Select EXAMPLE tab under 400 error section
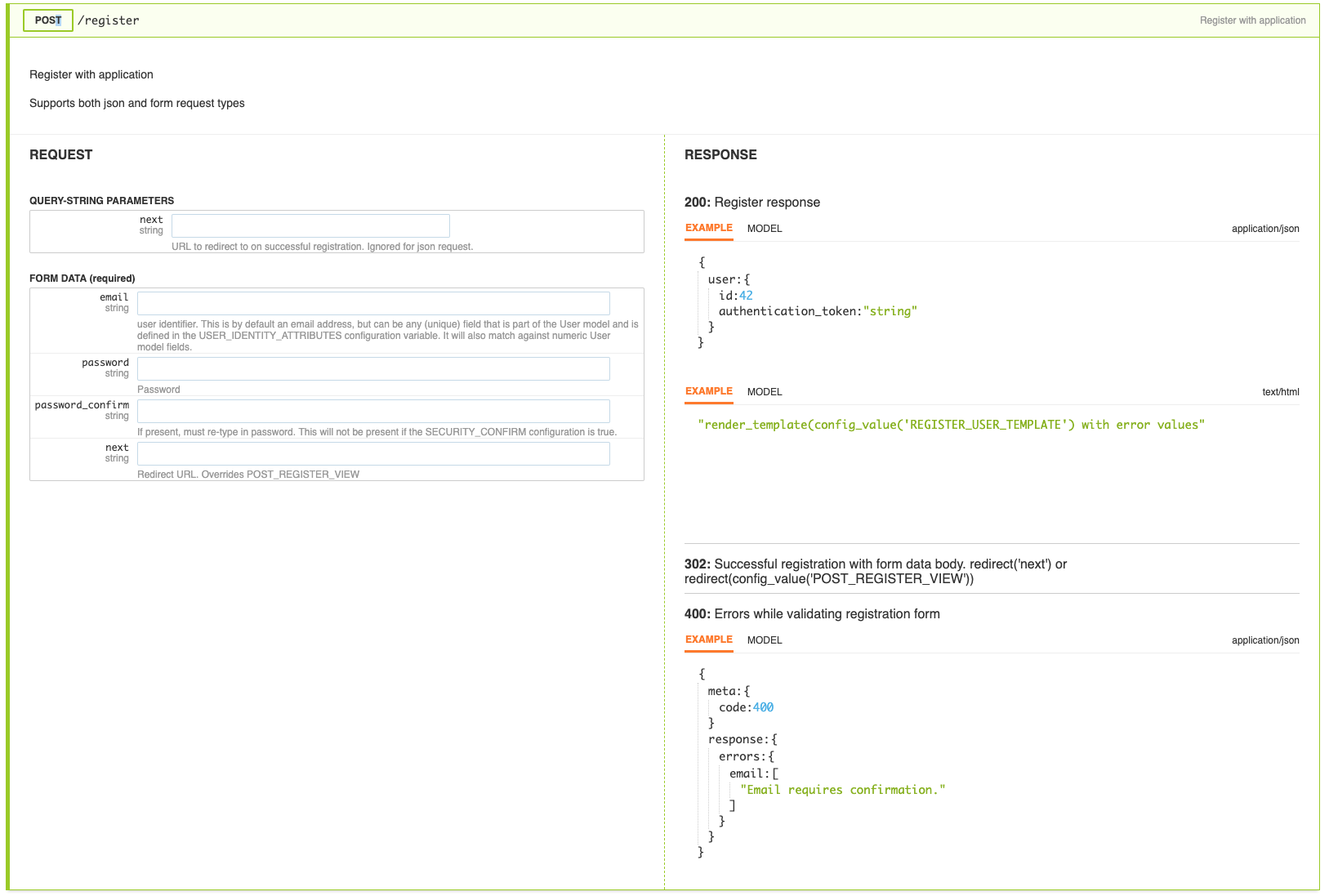 click(707, 640)
